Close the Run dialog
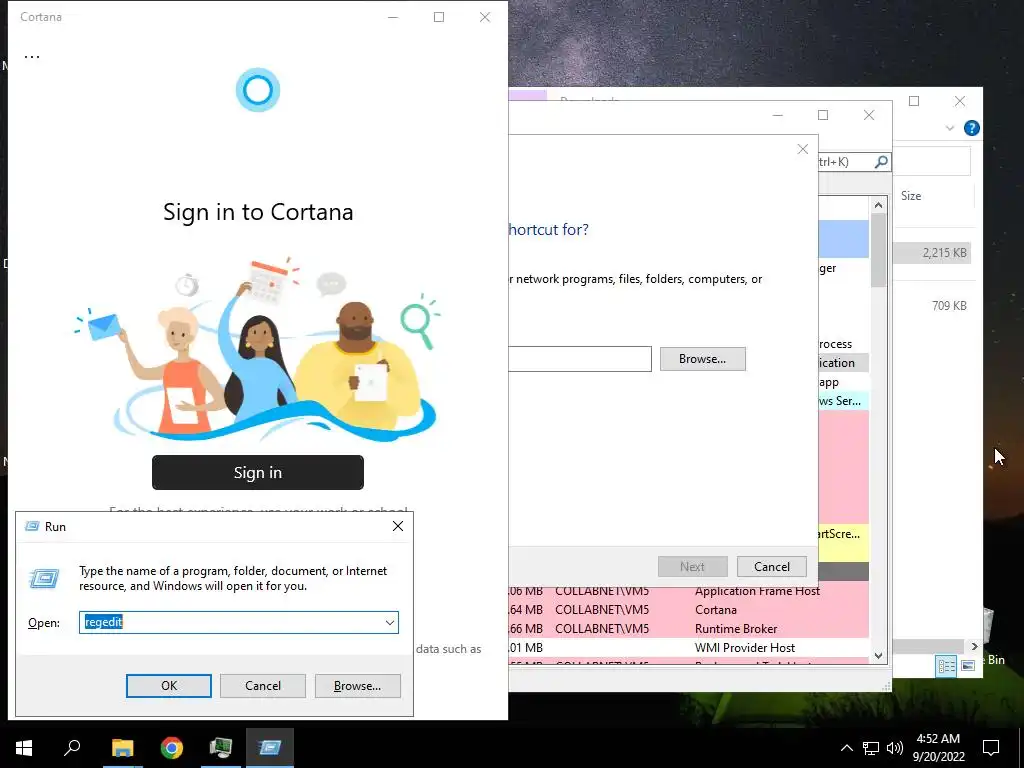The height and width of the screenshot is (768, 1024). [398, 526]
